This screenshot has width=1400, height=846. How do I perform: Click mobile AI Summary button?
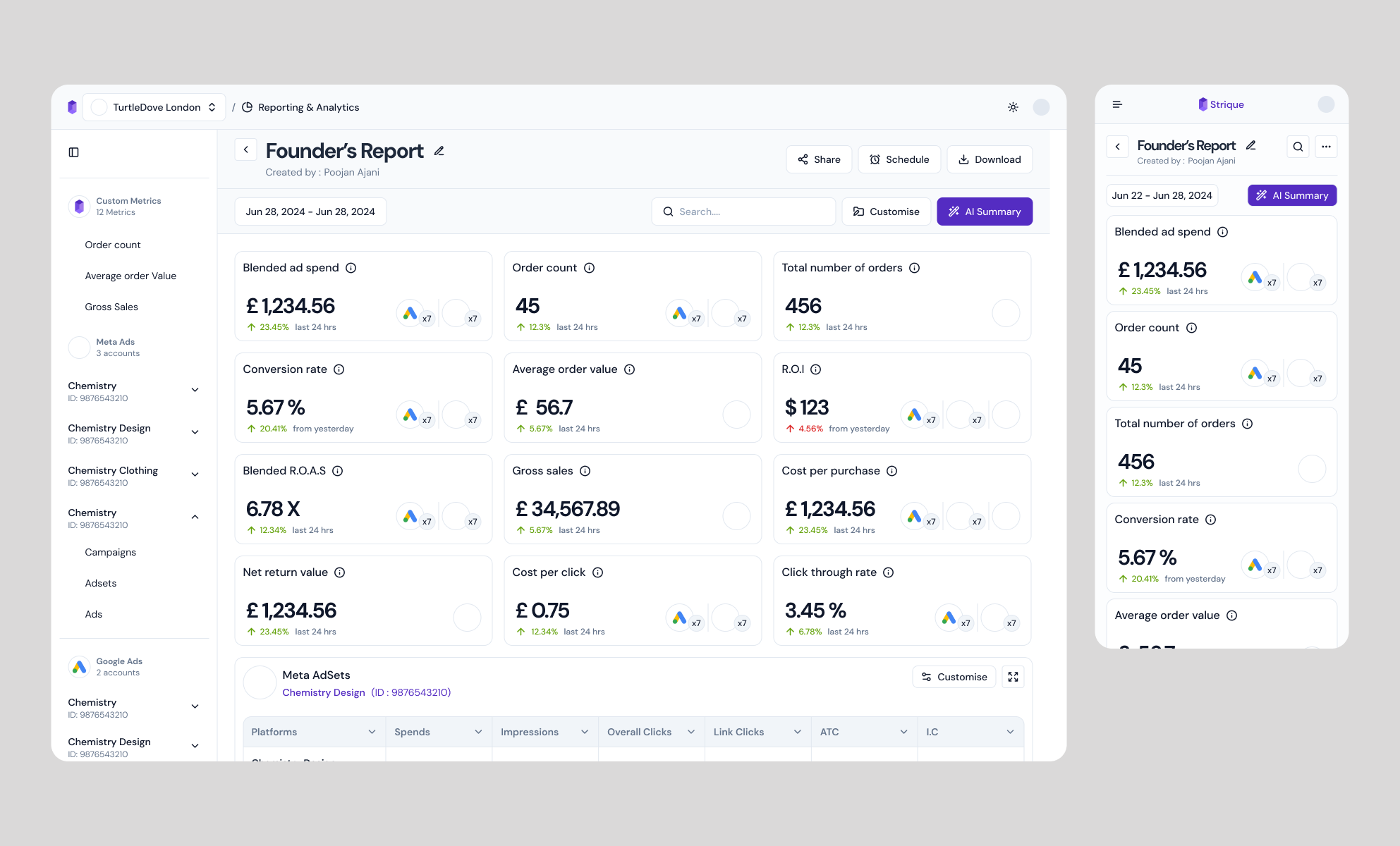pos(1292,195)
